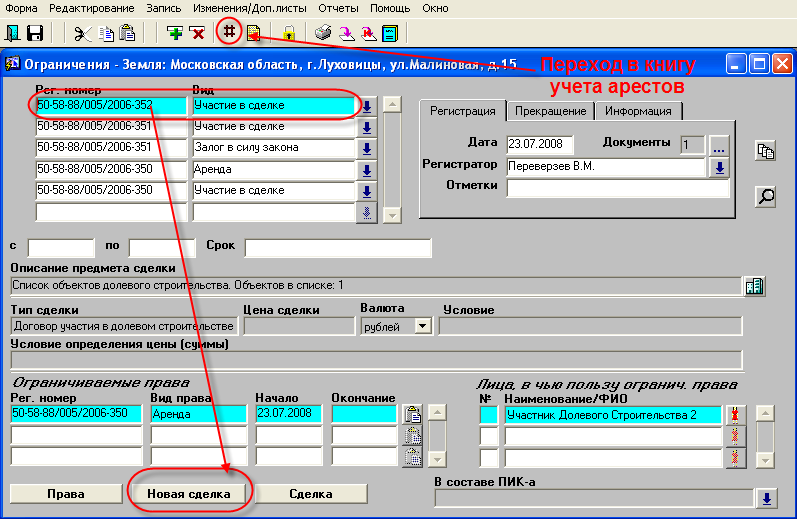797x519 pixels.
Task: Click the green plus add record icon
Action: pyautogui.click(x=175, y=34)
